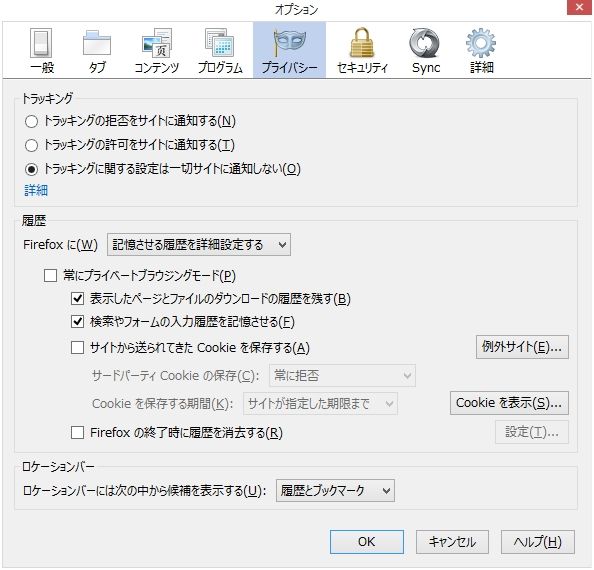Click the Firefox に(W) label

(x=61, y=245)
